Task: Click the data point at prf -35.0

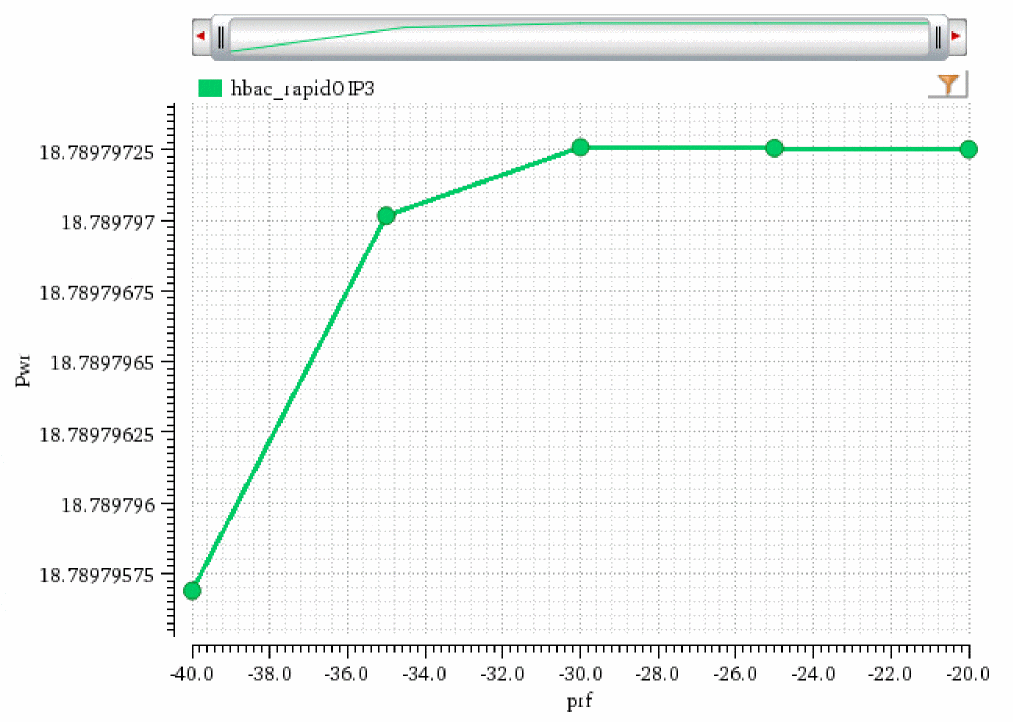Action: (x=386, y=216)
